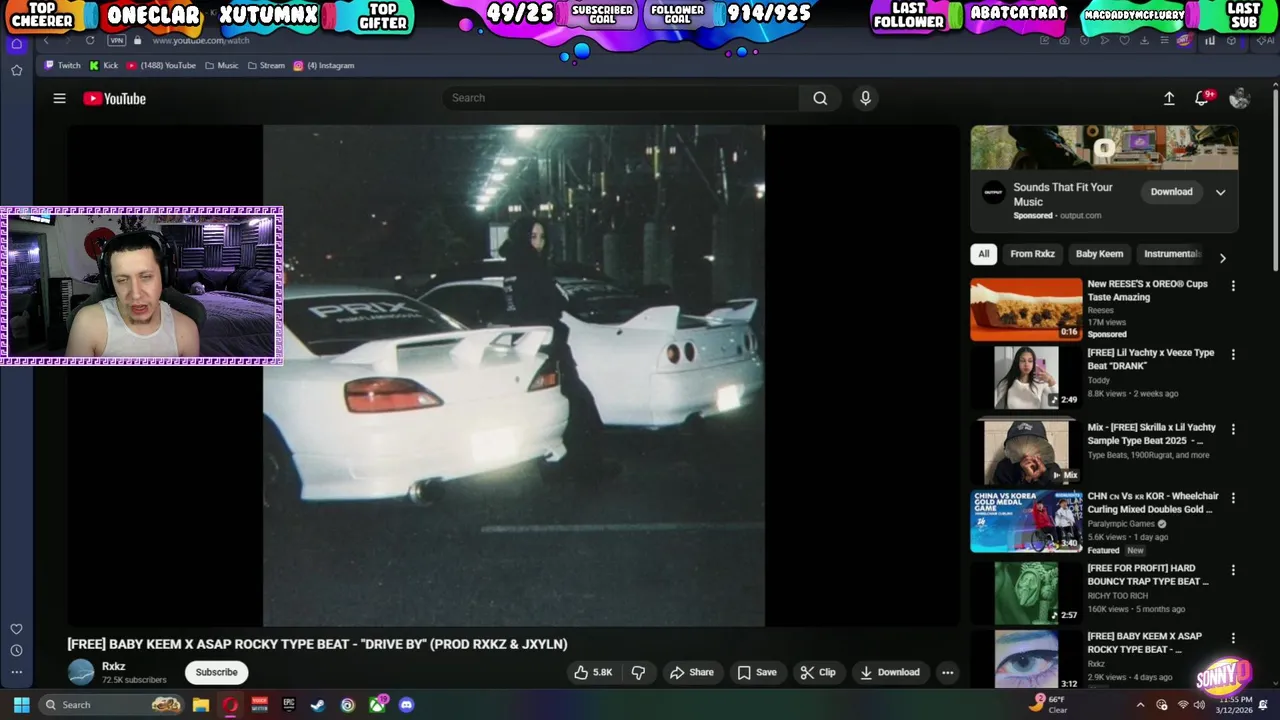The height and width of the screenshot is (720, 1280).
Task: Click the address bar heart bookmark icon
Action: 1125,41
